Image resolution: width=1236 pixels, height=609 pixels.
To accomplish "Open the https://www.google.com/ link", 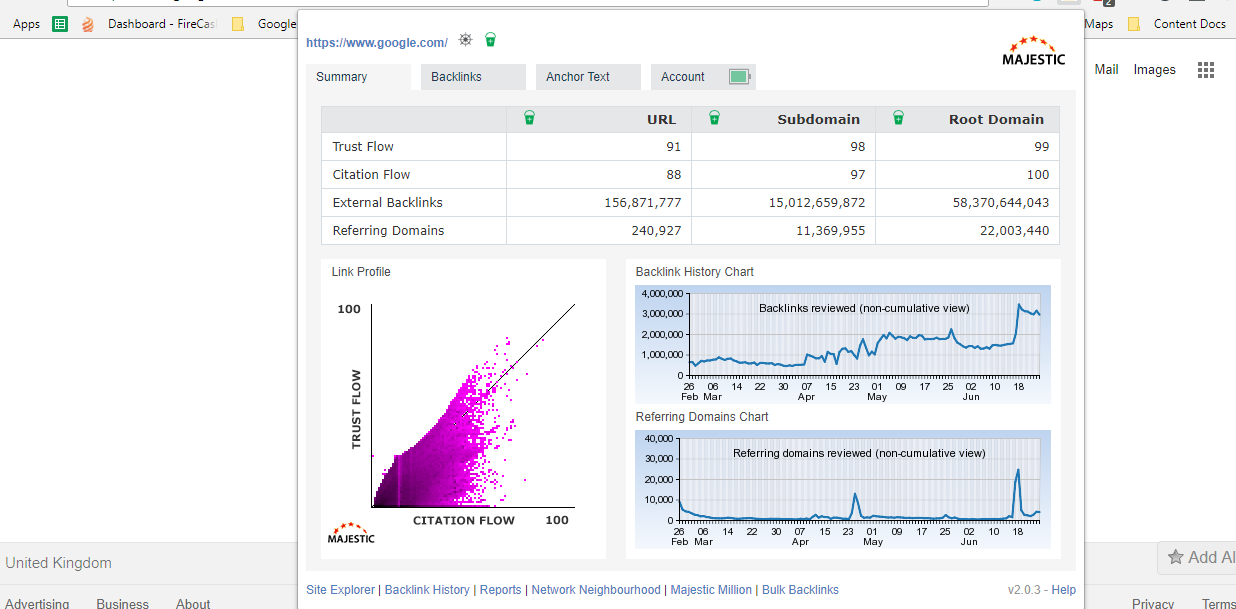I will point(377,43).
